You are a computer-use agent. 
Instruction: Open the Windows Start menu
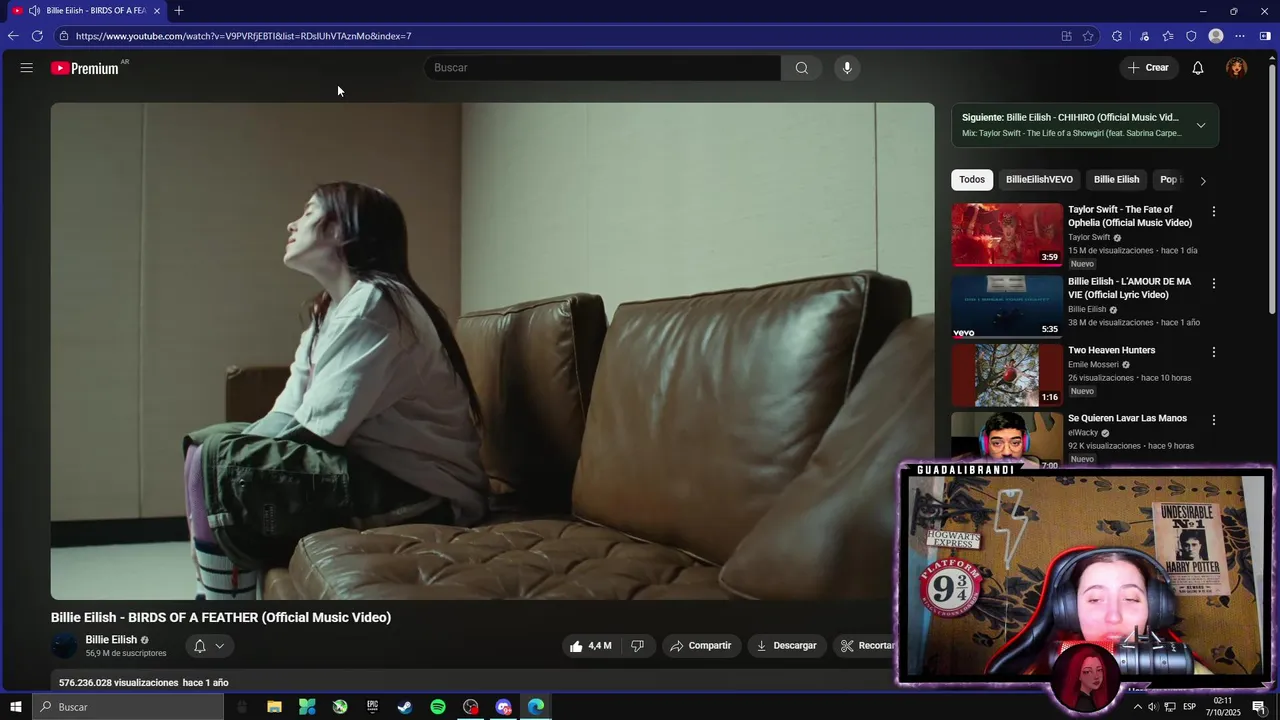coord(15,707)
